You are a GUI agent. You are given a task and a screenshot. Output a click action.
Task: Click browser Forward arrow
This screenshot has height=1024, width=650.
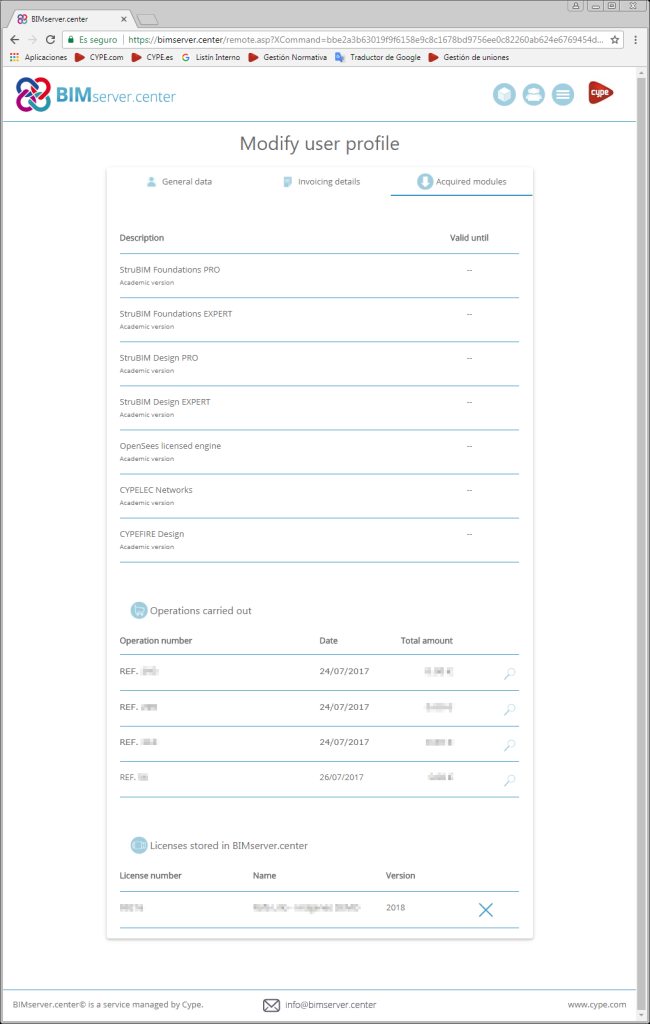pos(33,40)
